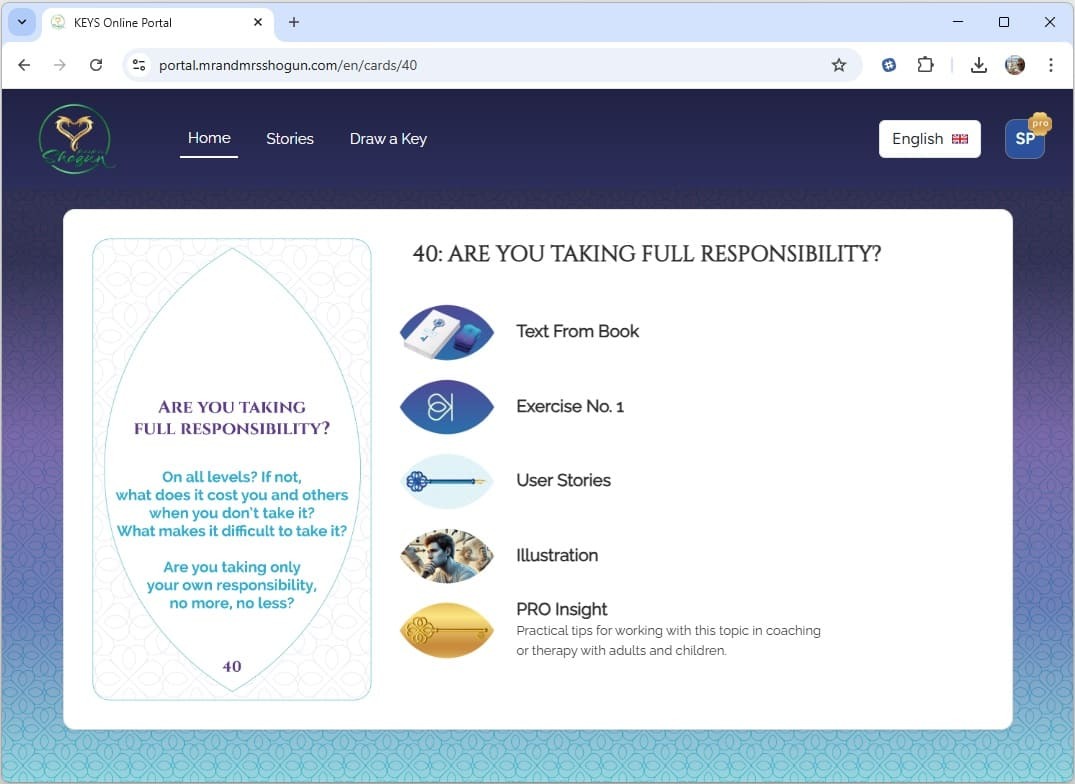This screenshot has width=1075, height=784.
Task: Open the Illustration thumbnail icon
Action: 446,556
